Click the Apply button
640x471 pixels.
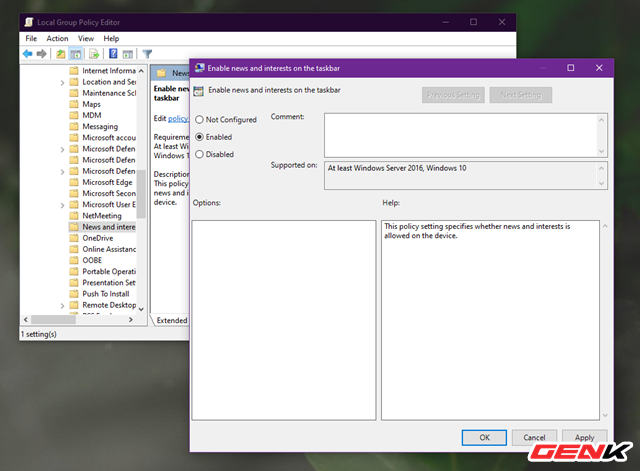click(x=584, y=438)
